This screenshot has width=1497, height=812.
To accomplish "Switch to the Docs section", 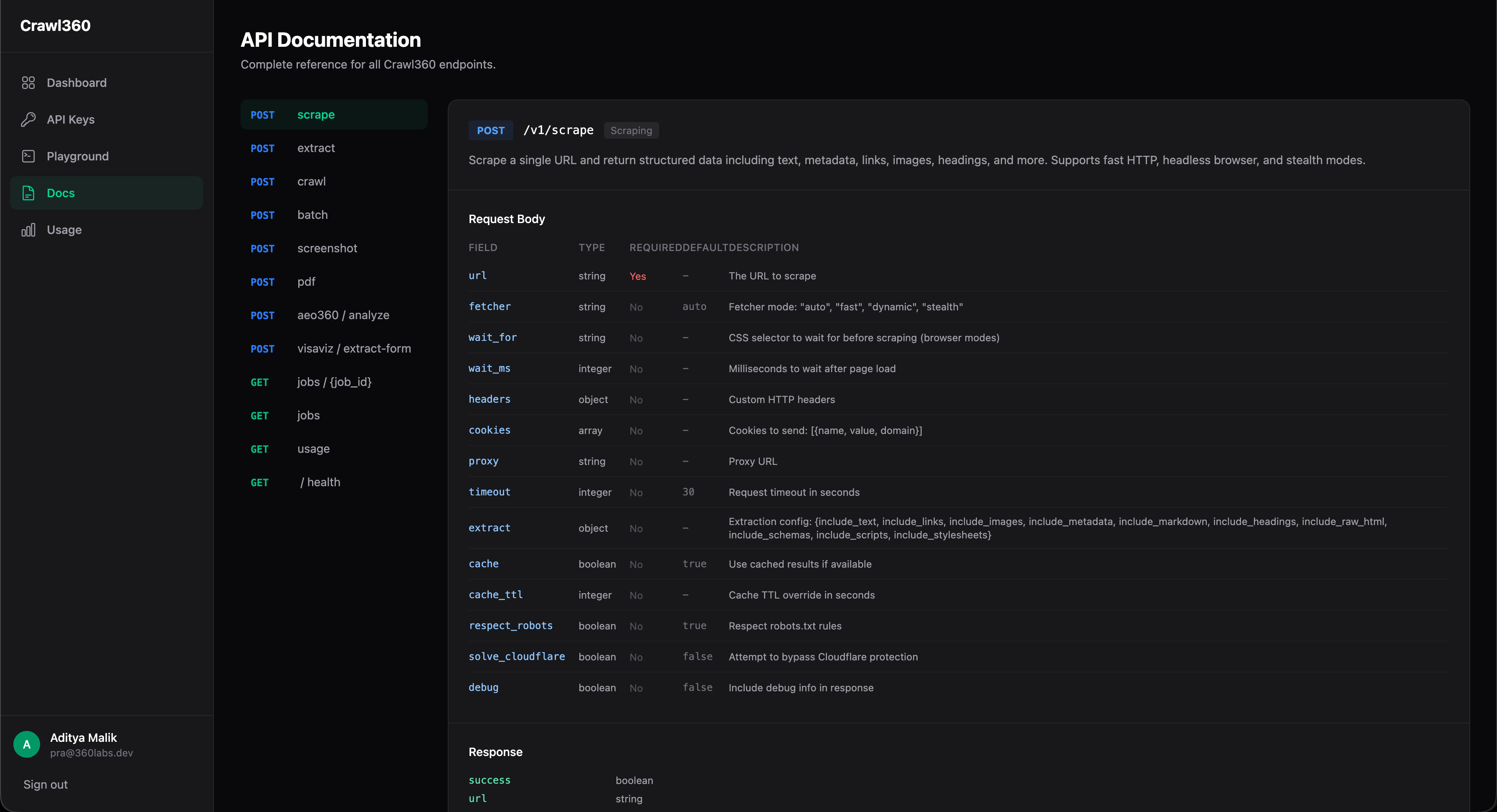I will point(61,193).
